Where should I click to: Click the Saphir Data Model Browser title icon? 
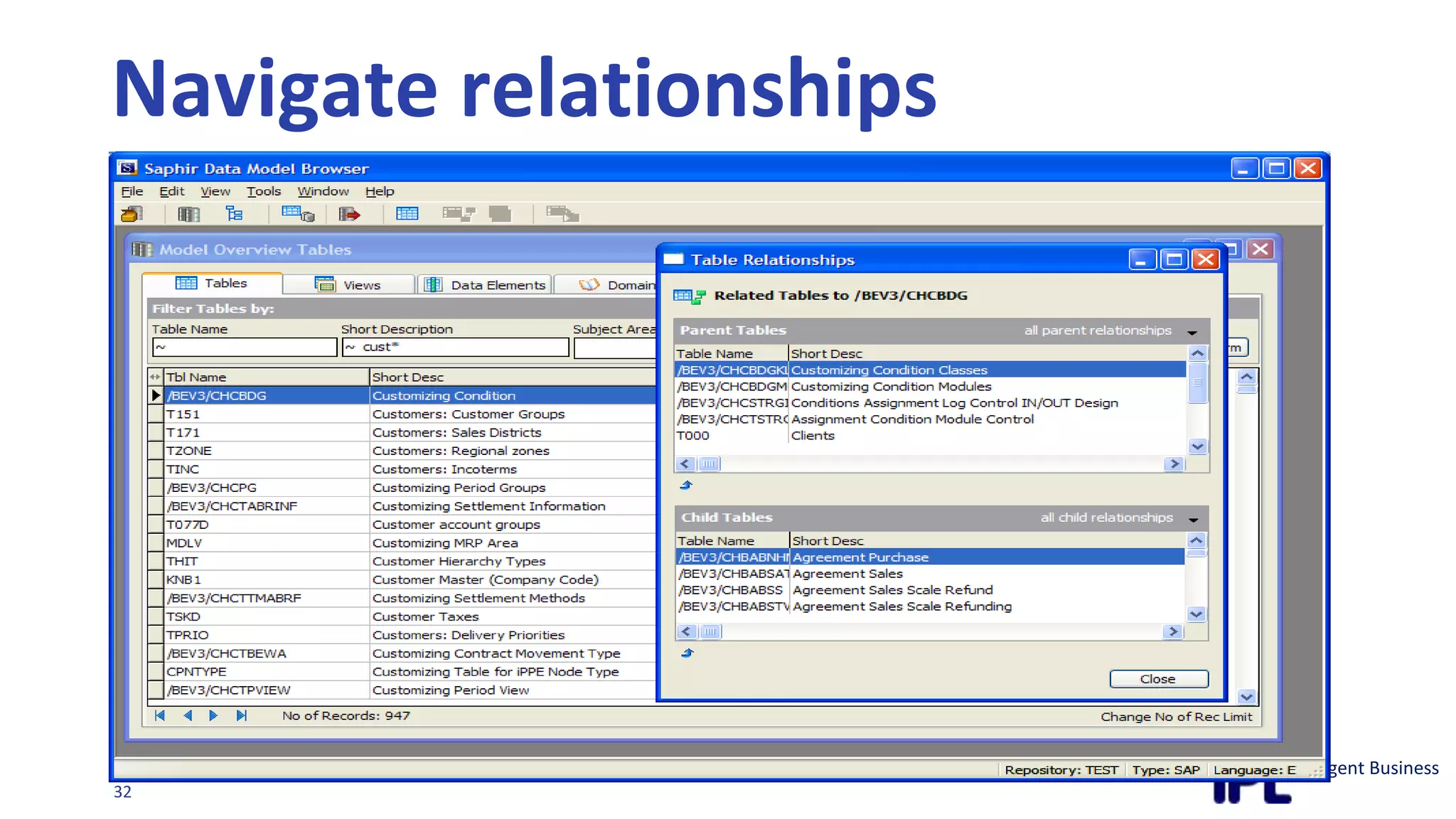click(127, 168)
